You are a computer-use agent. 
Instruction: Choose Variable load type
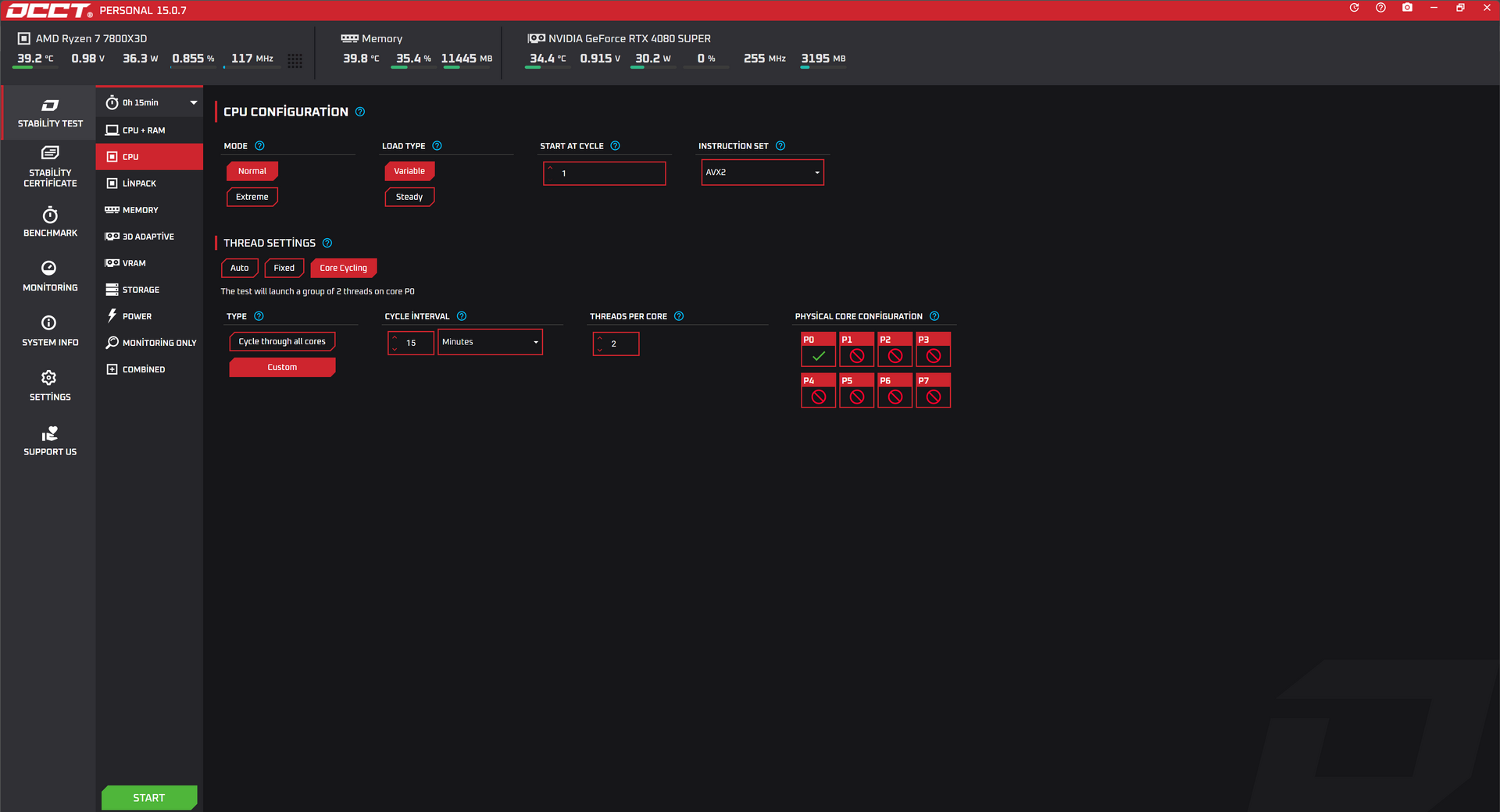(x=409, y=171)
